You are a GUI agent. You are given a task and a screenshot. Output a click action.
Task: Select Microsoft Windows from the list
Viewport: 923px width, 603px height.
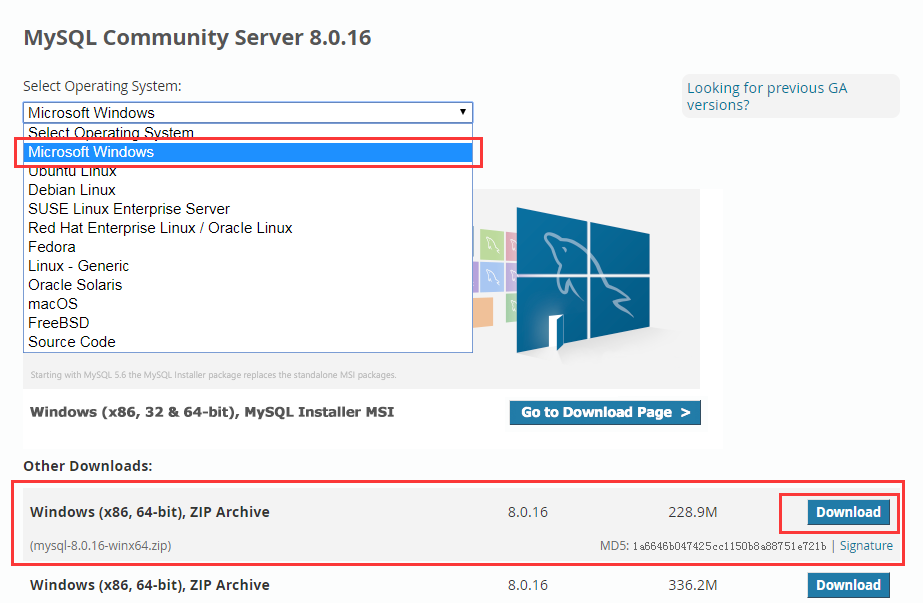pos(91,152)
